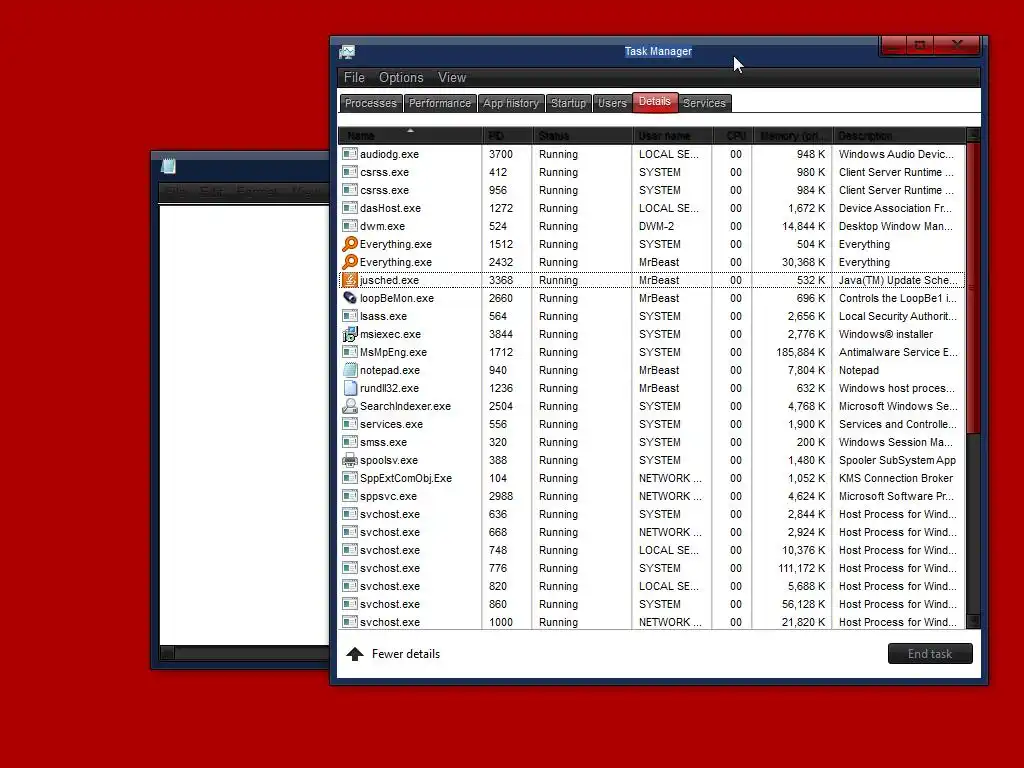Select the Spooler SubSystem App description
1024x768 pixels.
click(897, 460)
